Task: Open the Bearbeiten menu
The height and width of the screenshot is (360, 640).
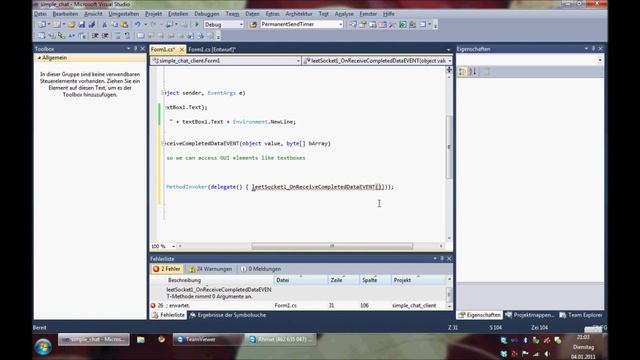Action: click(x=65, y=14)
